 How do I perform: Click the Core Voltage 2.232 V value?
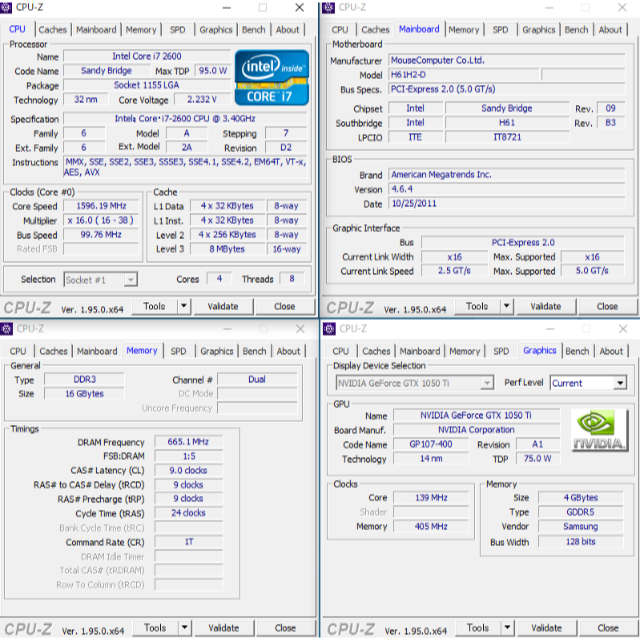[202, 99]
